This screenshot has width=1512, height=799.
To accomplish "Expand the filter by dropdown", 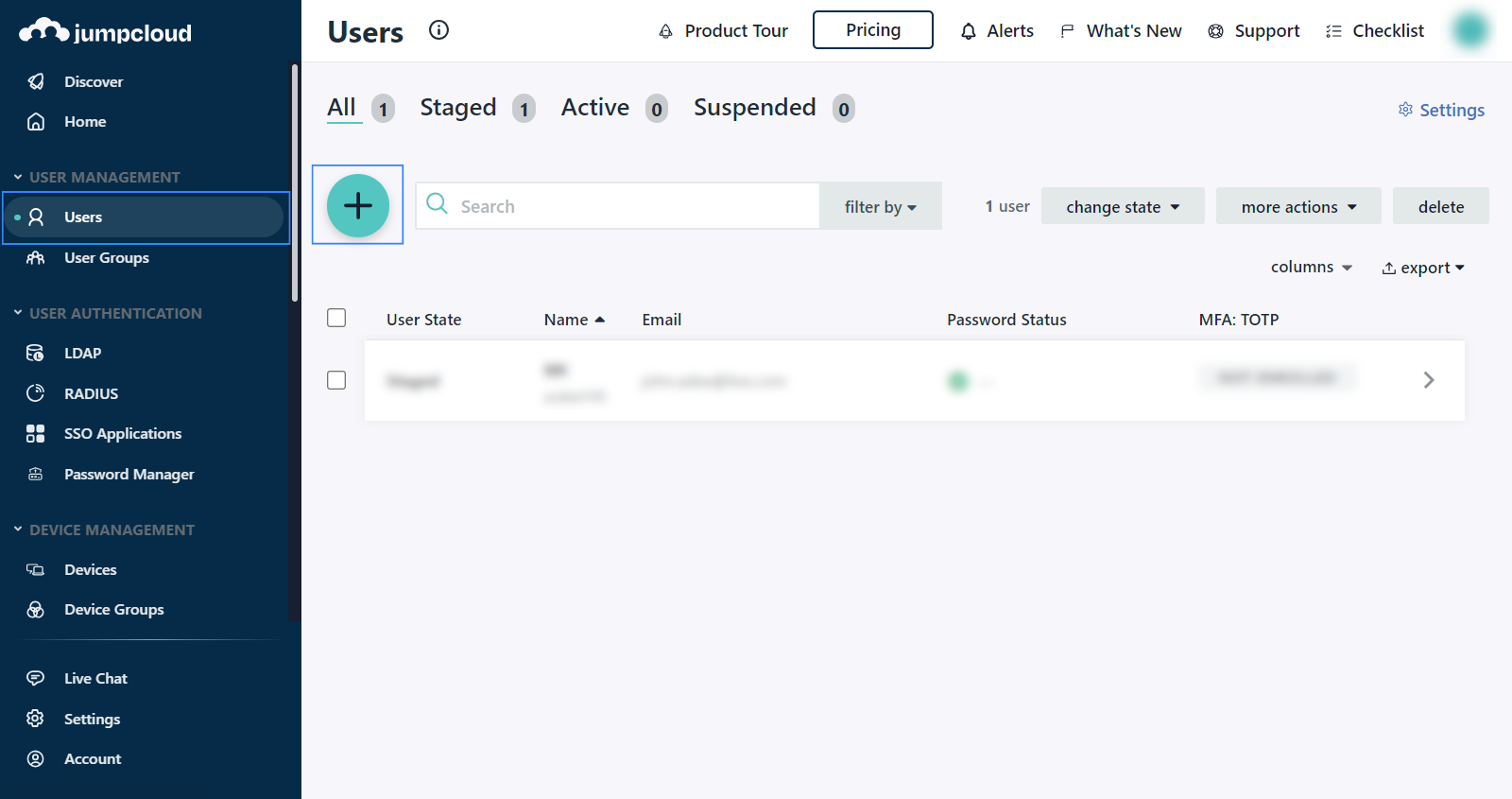I will (880, 207).
